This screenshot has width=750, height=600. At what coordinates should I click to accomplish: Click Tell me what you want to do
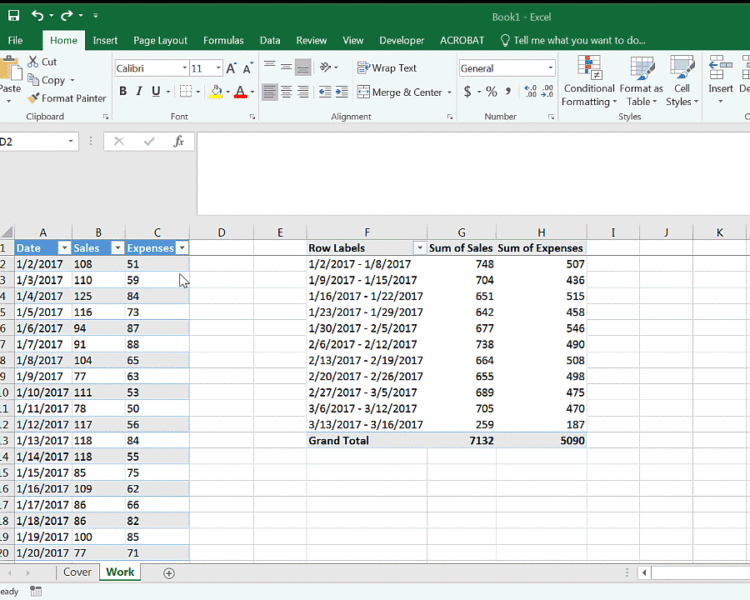click(x=578, y=40)
